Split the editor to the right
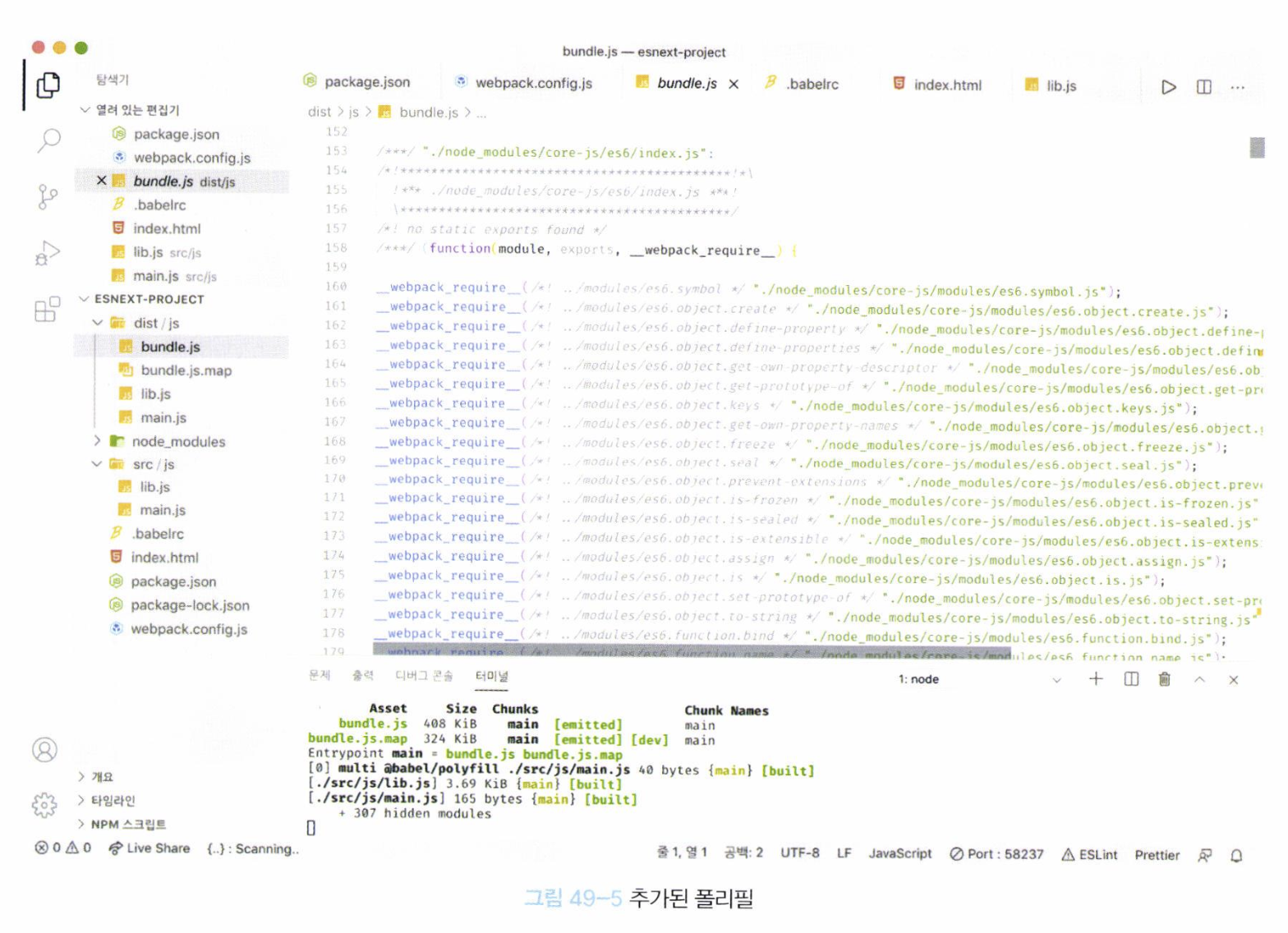This screenshot has height=933, width=1288. (1203, 87)
